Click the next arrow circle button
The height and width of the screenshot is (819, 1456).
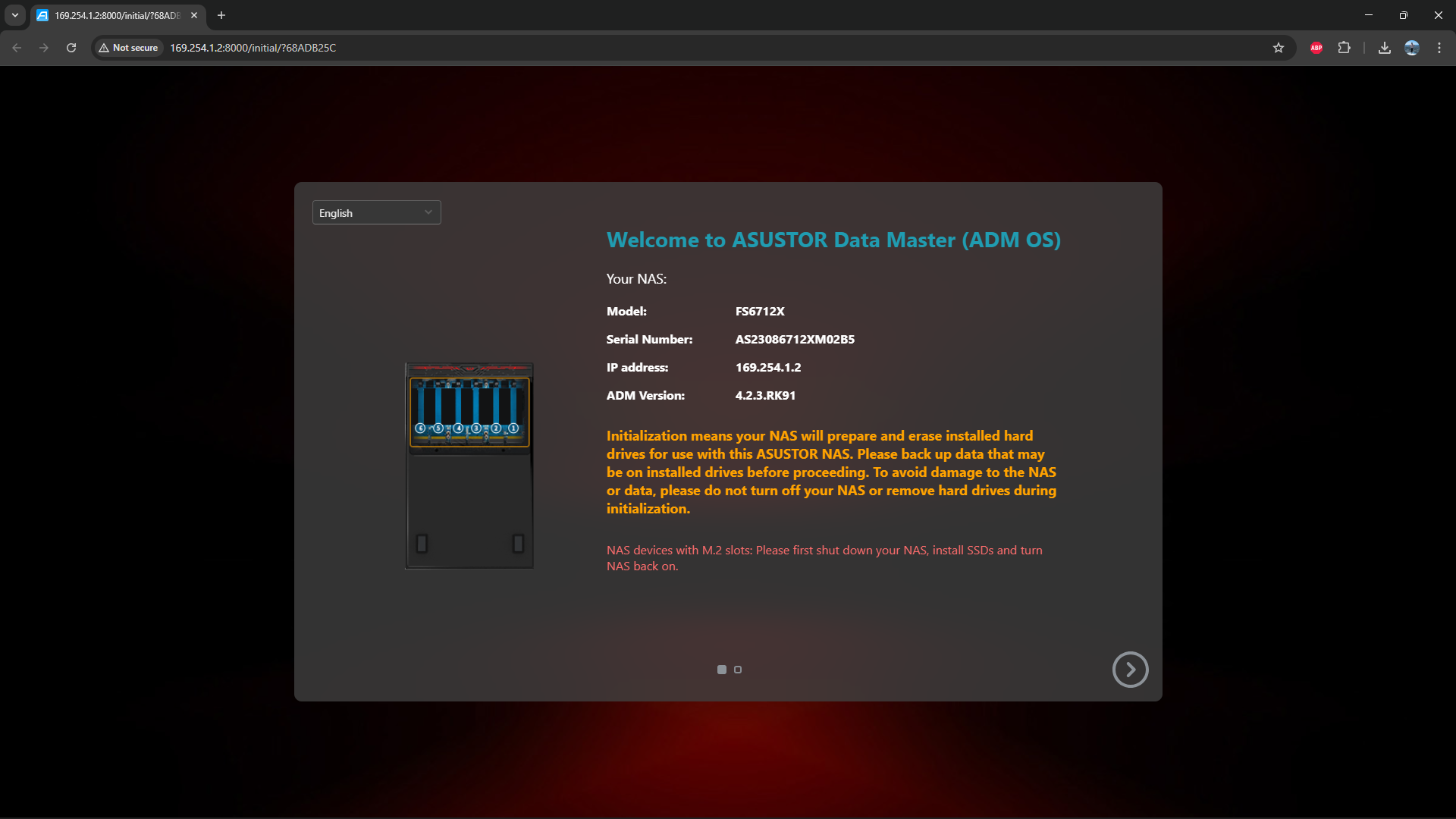[1130, 670]
